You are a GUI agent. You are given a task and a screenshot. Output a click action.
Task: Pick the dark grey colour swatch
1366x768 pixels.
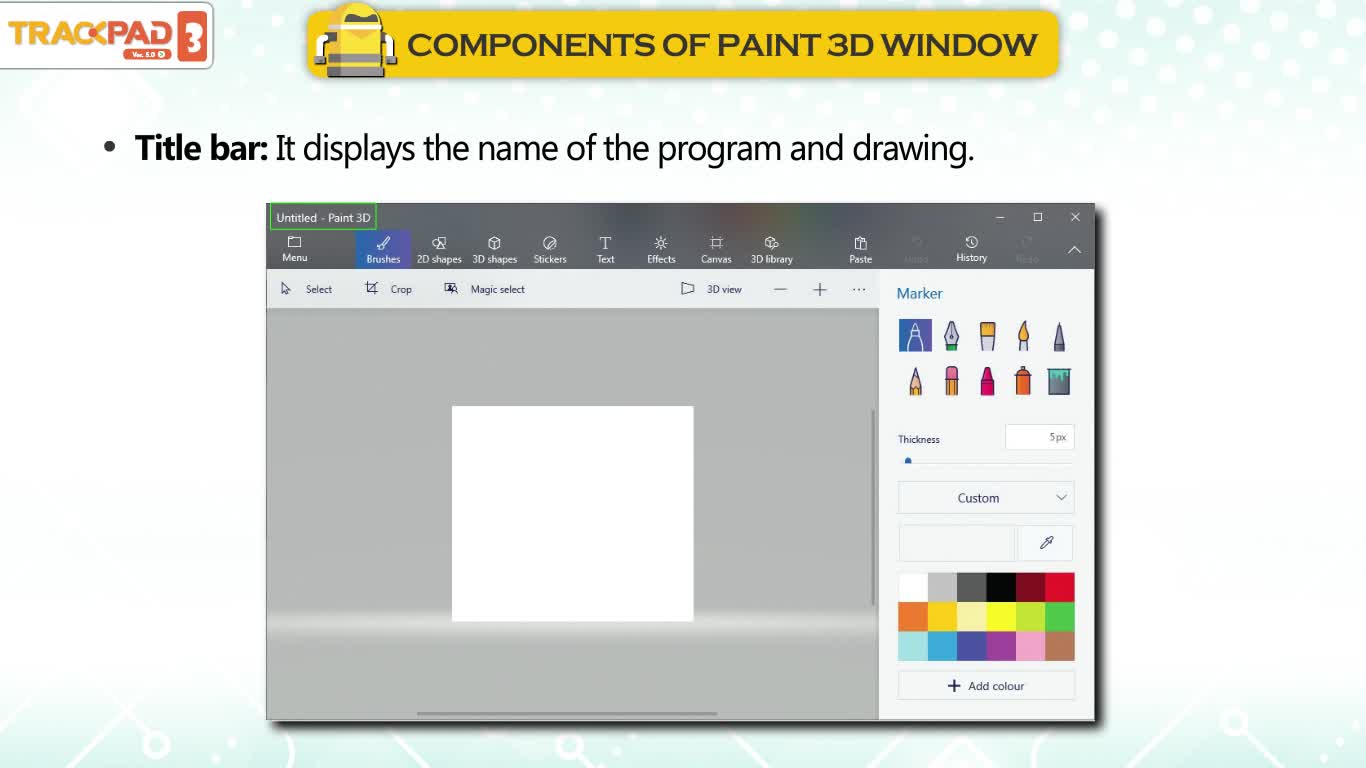tap(972, 587)
